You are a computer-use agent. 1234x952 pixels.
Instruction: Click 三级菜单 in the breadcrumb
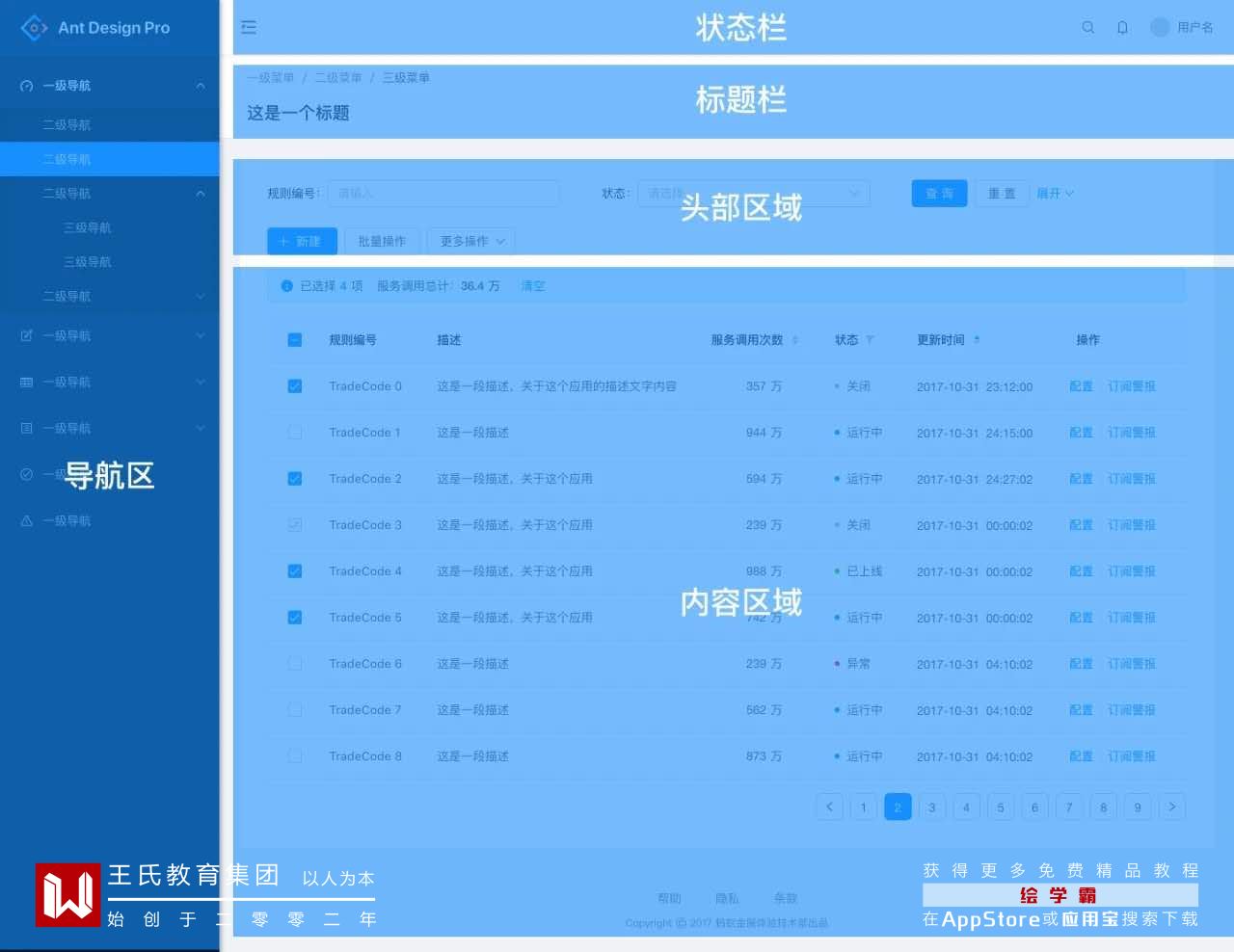coord(406,78)
